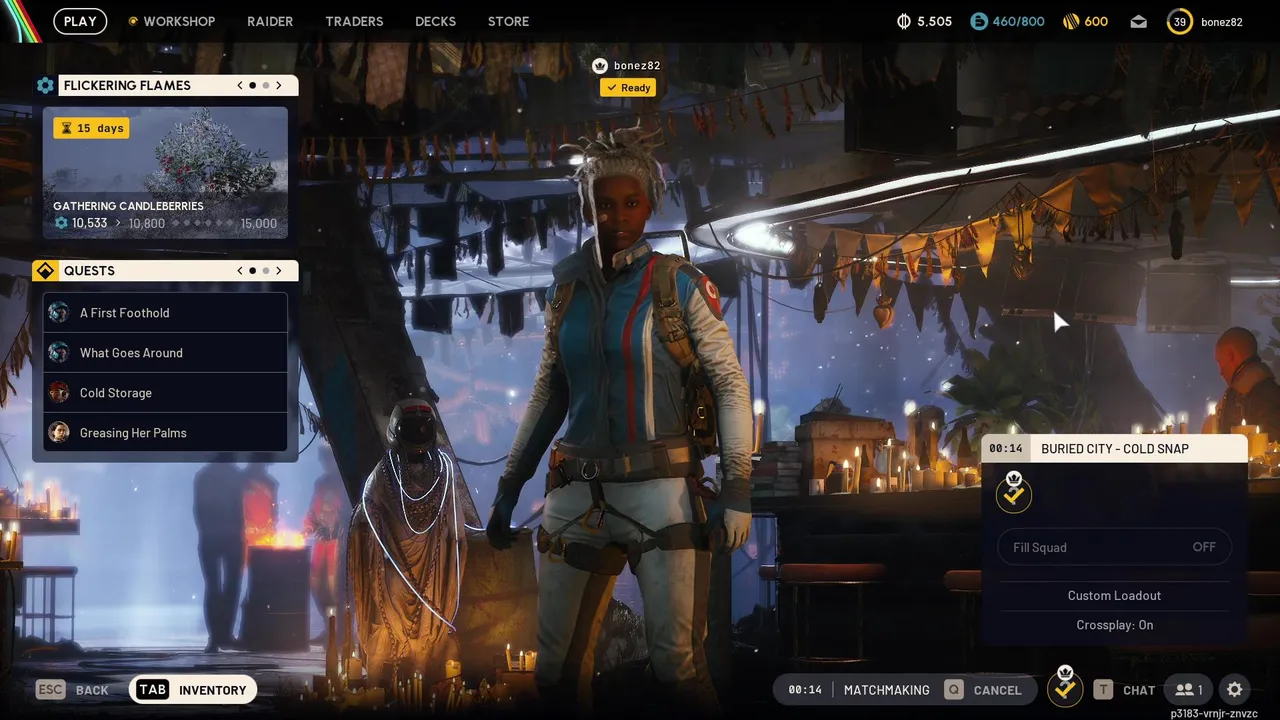Select first page dot in Flickering Flames
Screen dimensions: 1280x720
pyautogui.click(x=252, y=85)
